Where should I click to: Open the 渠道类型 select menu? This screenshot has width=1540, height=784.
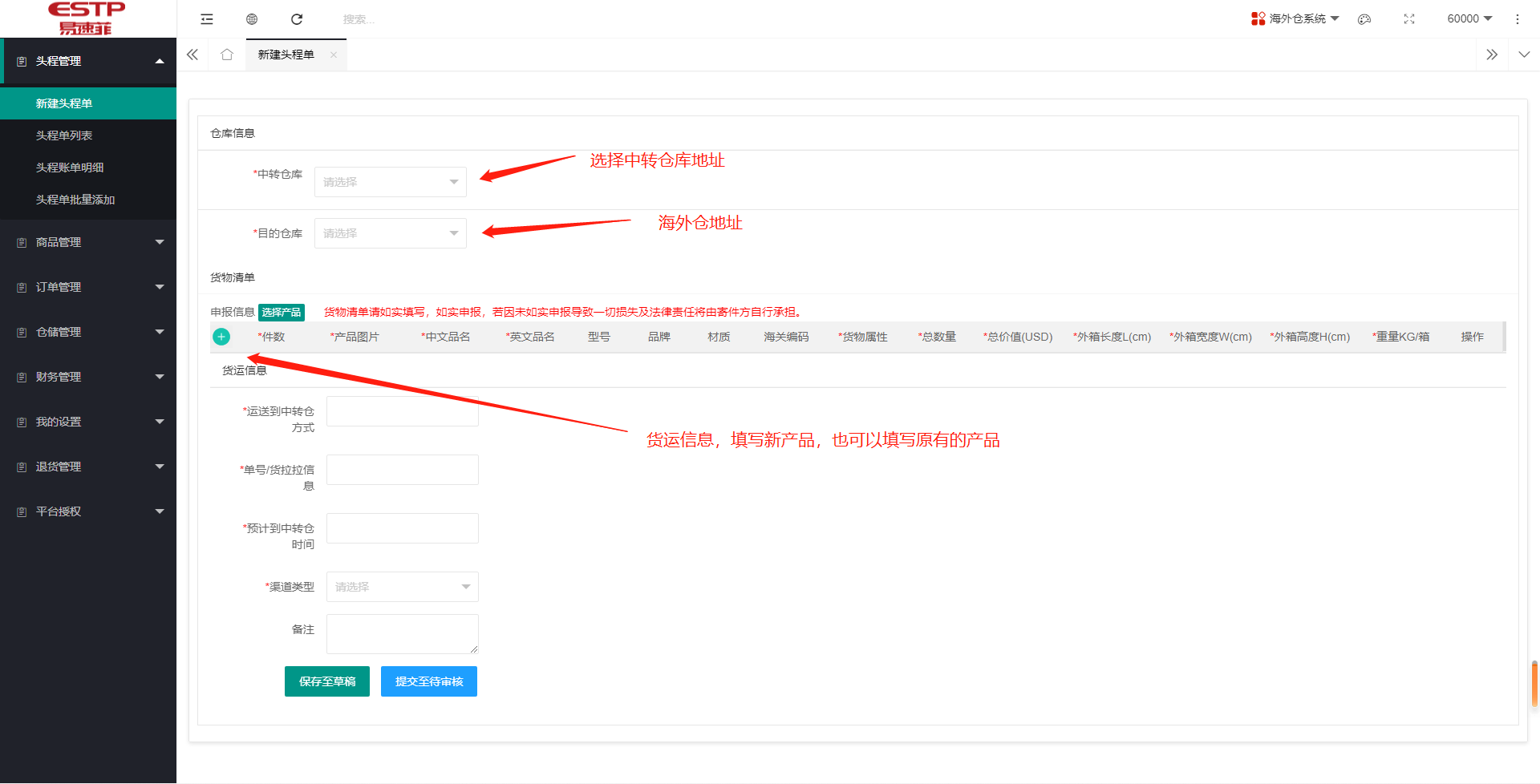[x=402, y=586]
